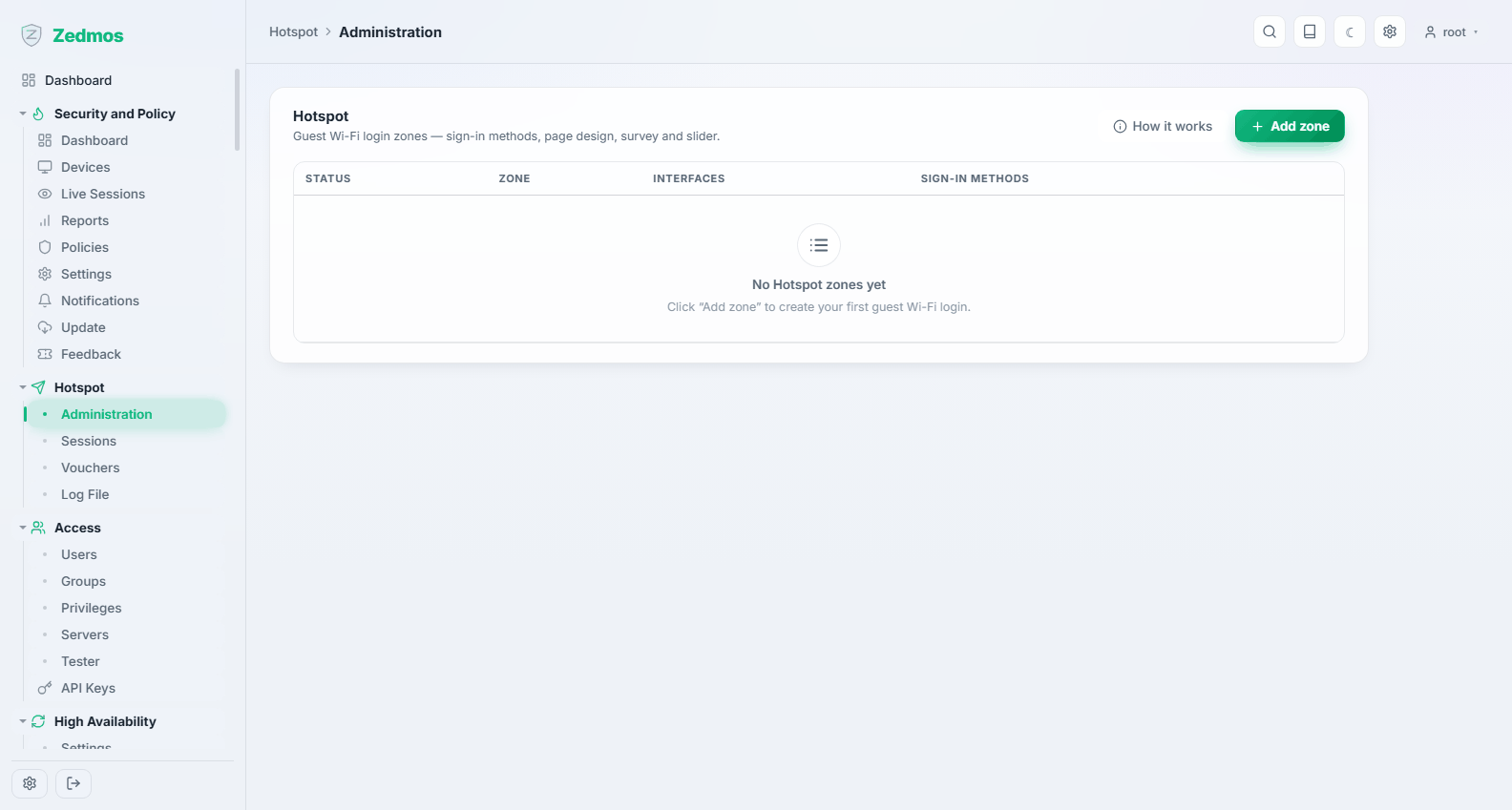The height and width of the screenshot is (810, 1512).
Task: Open the Devices page
Action: (x=127, y=167)
